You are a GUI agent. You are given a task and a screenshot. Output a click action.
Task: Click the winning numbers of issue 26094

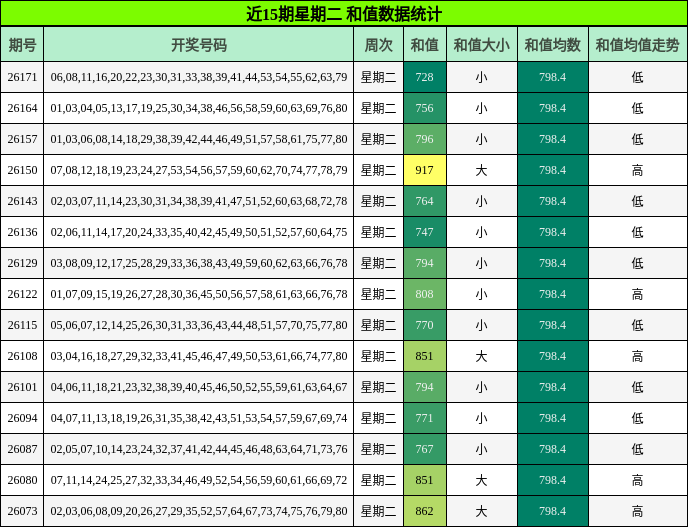(x=199, y=418)
